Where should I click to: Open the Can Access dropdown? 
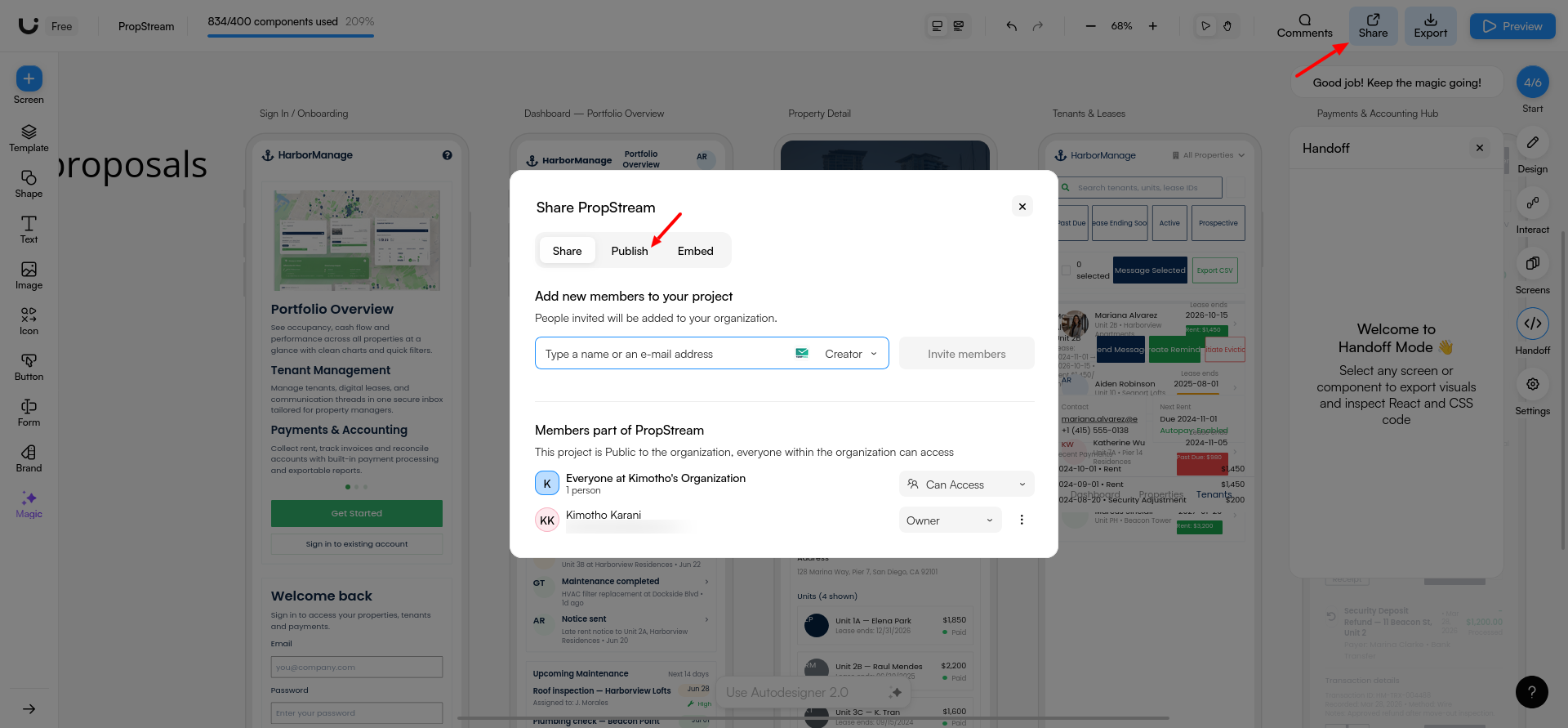pos(967,485)
